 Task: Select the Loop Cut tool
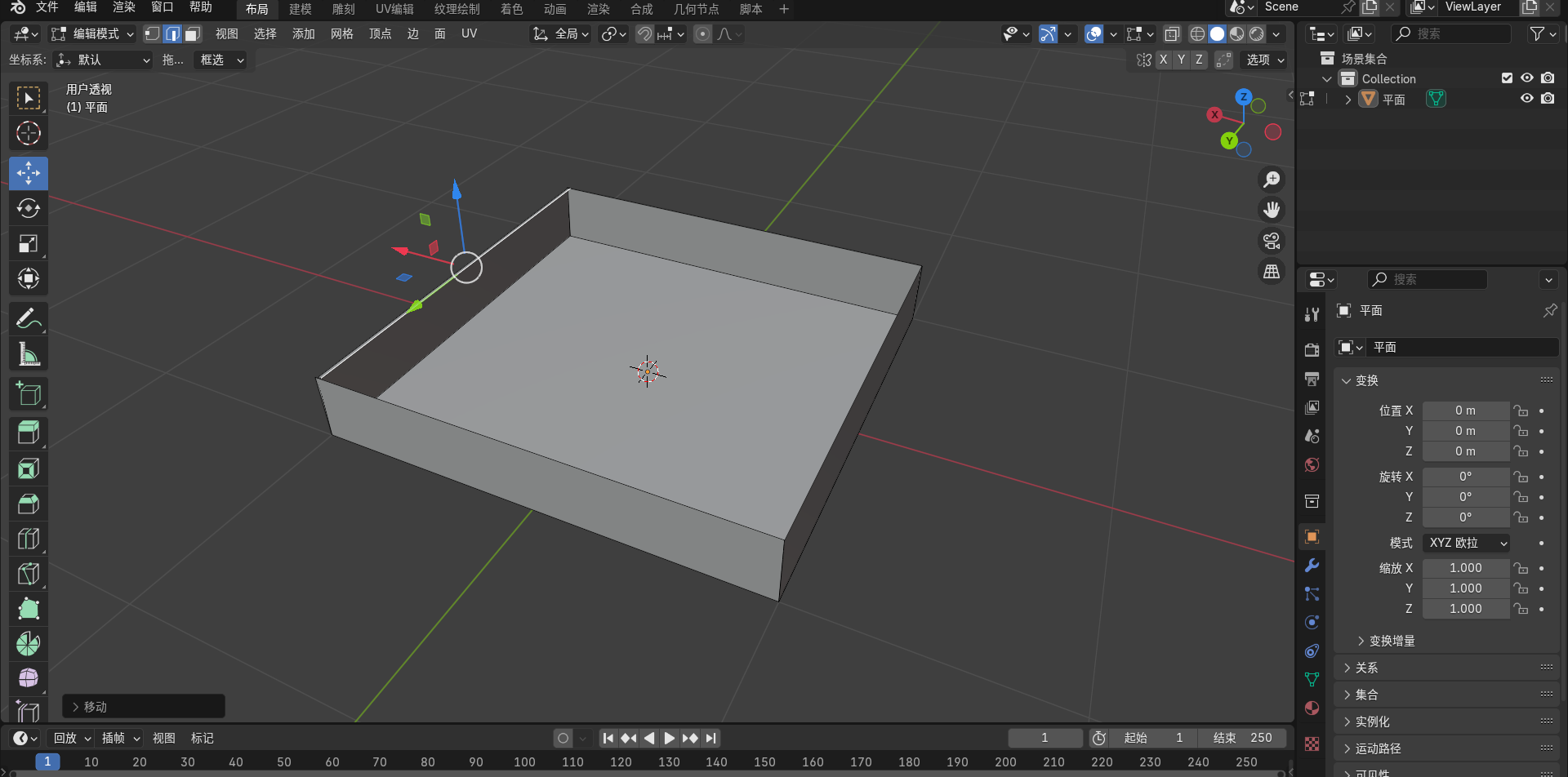pyautogui.click(x=29, y=539)
